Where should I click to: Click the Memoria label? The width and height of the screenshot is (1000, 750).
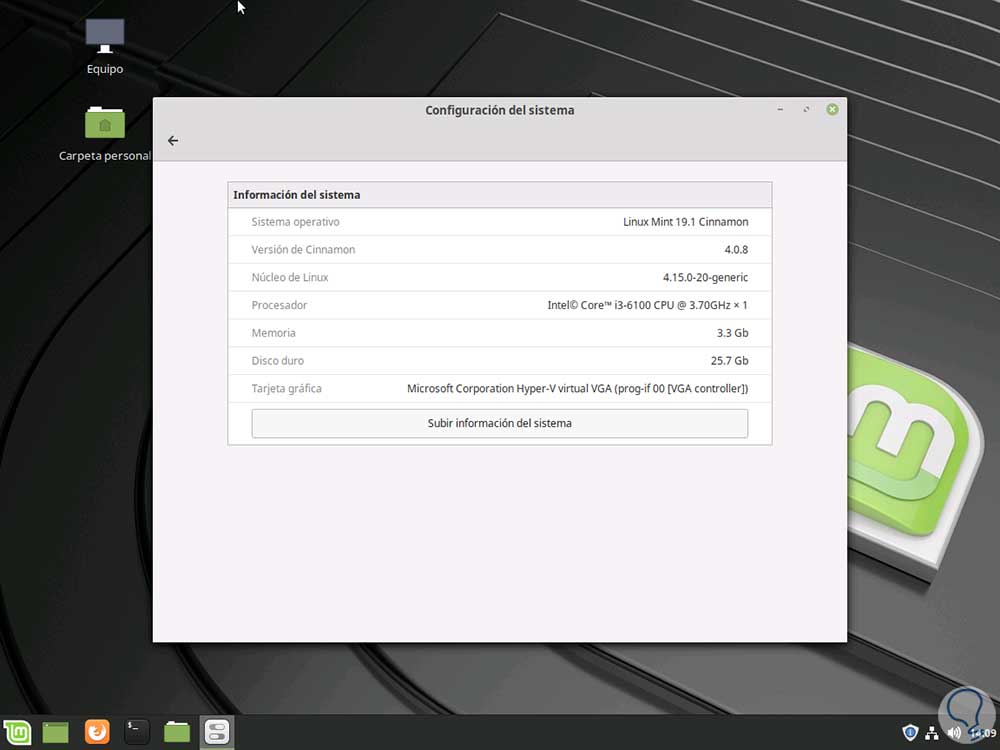tap(273, 333)
